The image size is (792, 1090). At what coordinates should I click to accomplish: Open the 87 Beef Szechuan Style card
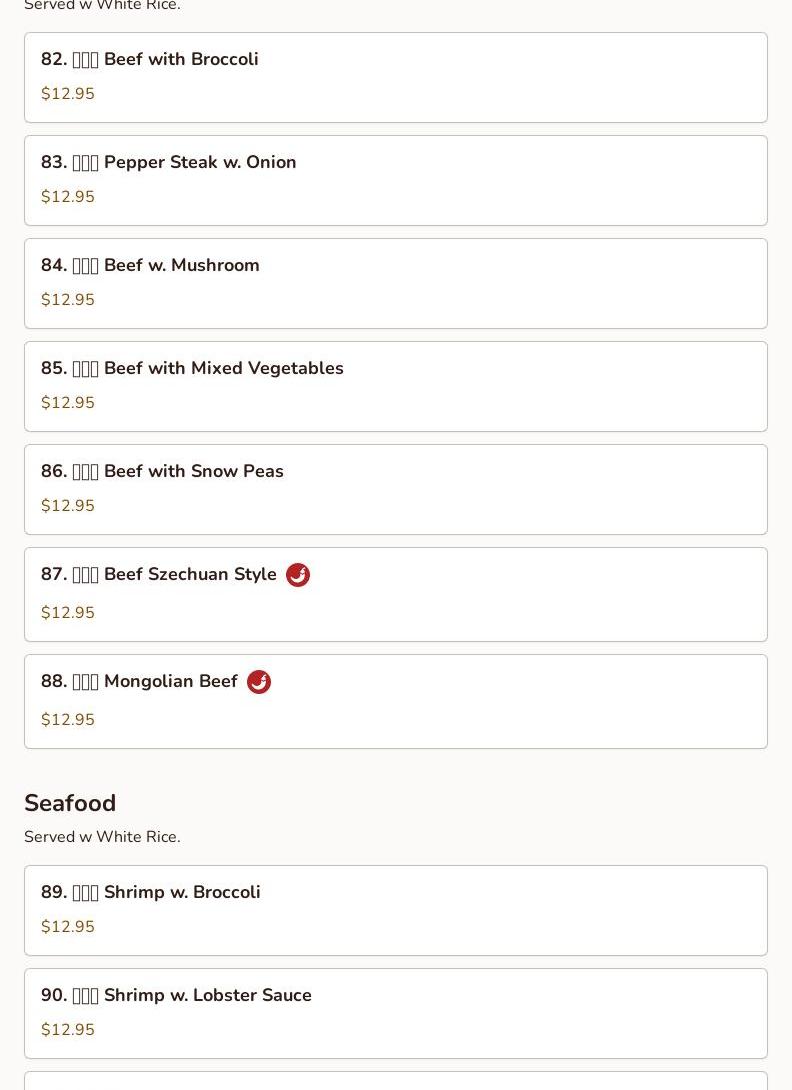coord(396,594)
